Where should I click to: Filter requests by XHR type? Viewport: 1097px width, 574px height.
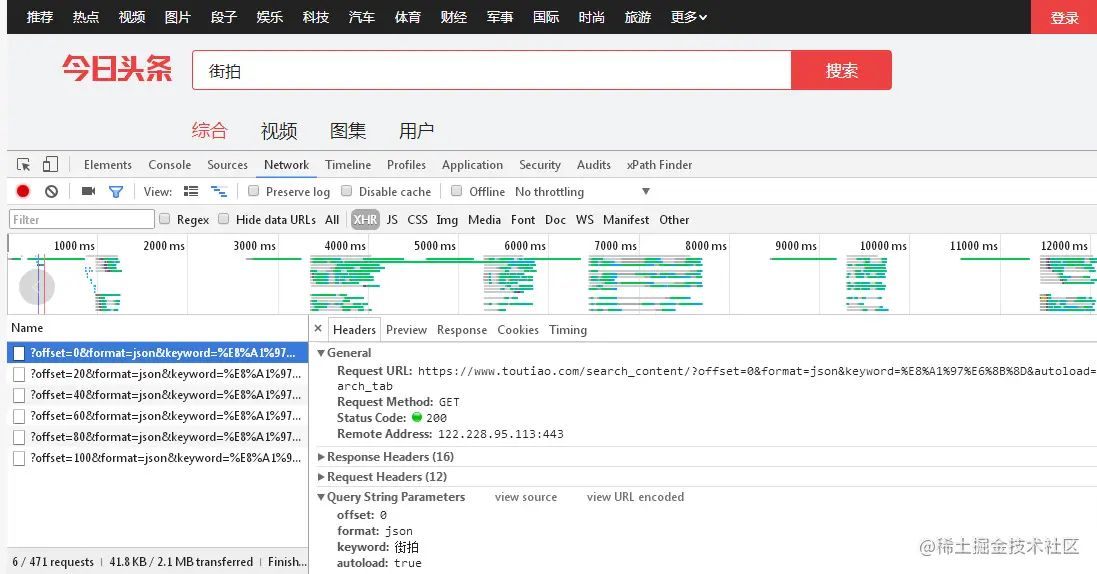(x=365, y=219)
